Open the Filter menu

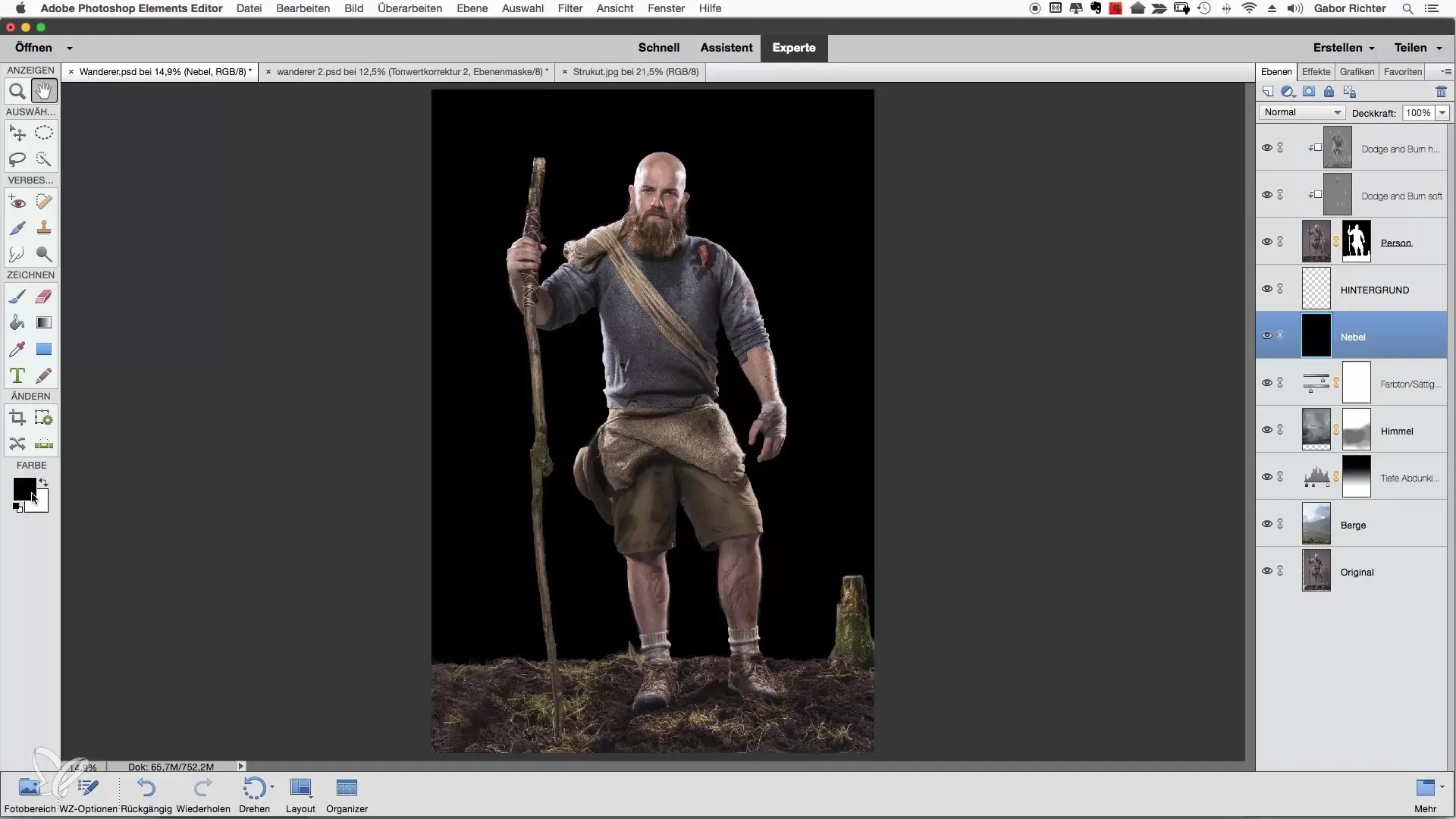(x=570, y=8)
